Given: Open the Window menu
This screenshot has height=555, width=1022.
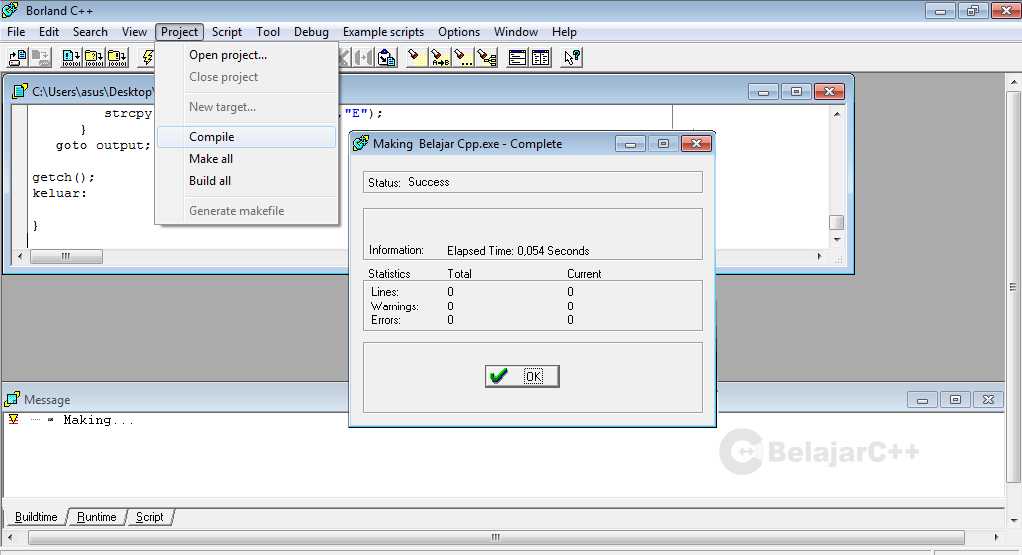Looking at the screenshot, I should [516, 32].
